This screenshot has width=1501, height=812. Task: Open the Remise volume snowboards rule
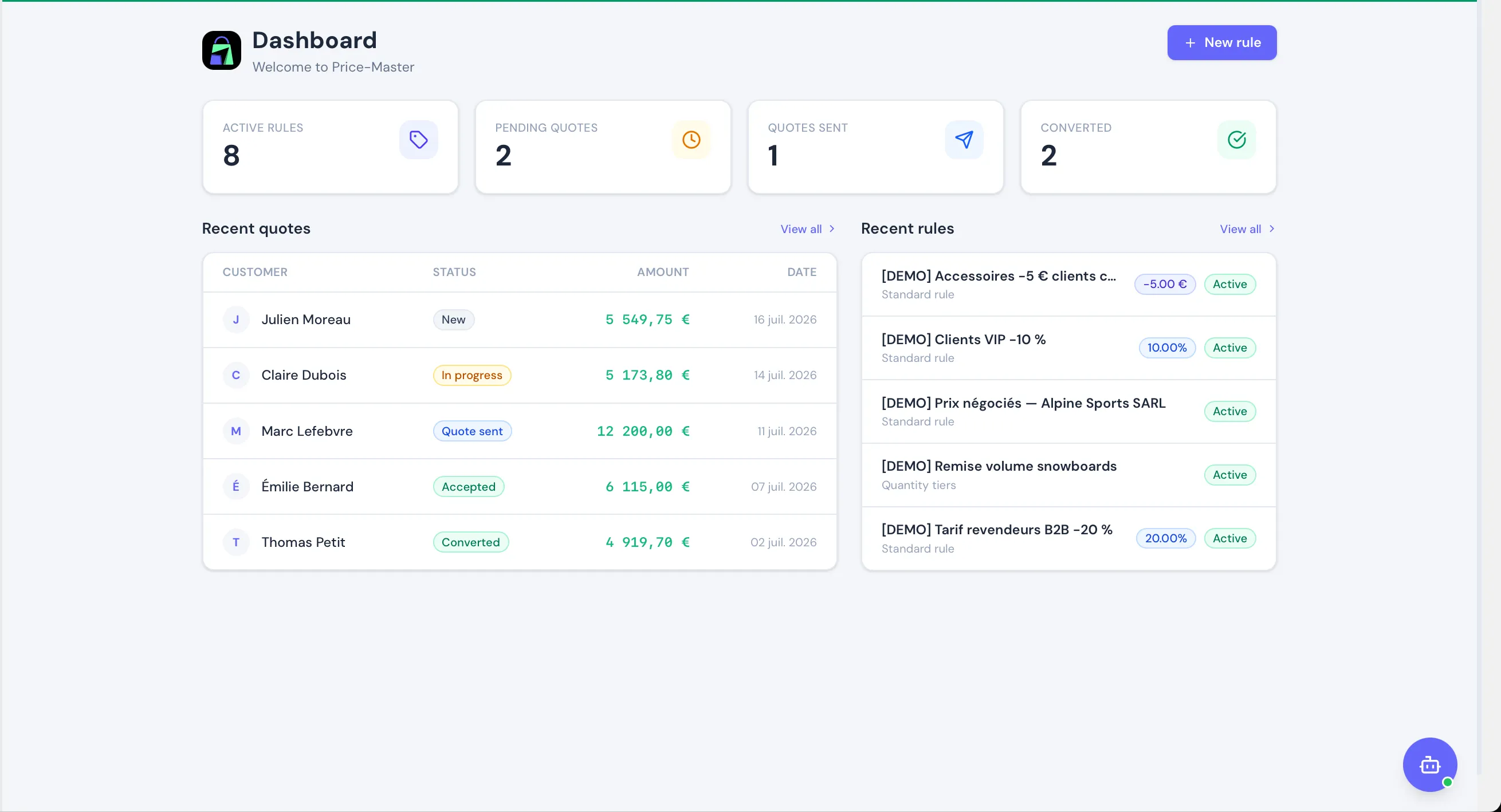click(x=1068, y=475)
